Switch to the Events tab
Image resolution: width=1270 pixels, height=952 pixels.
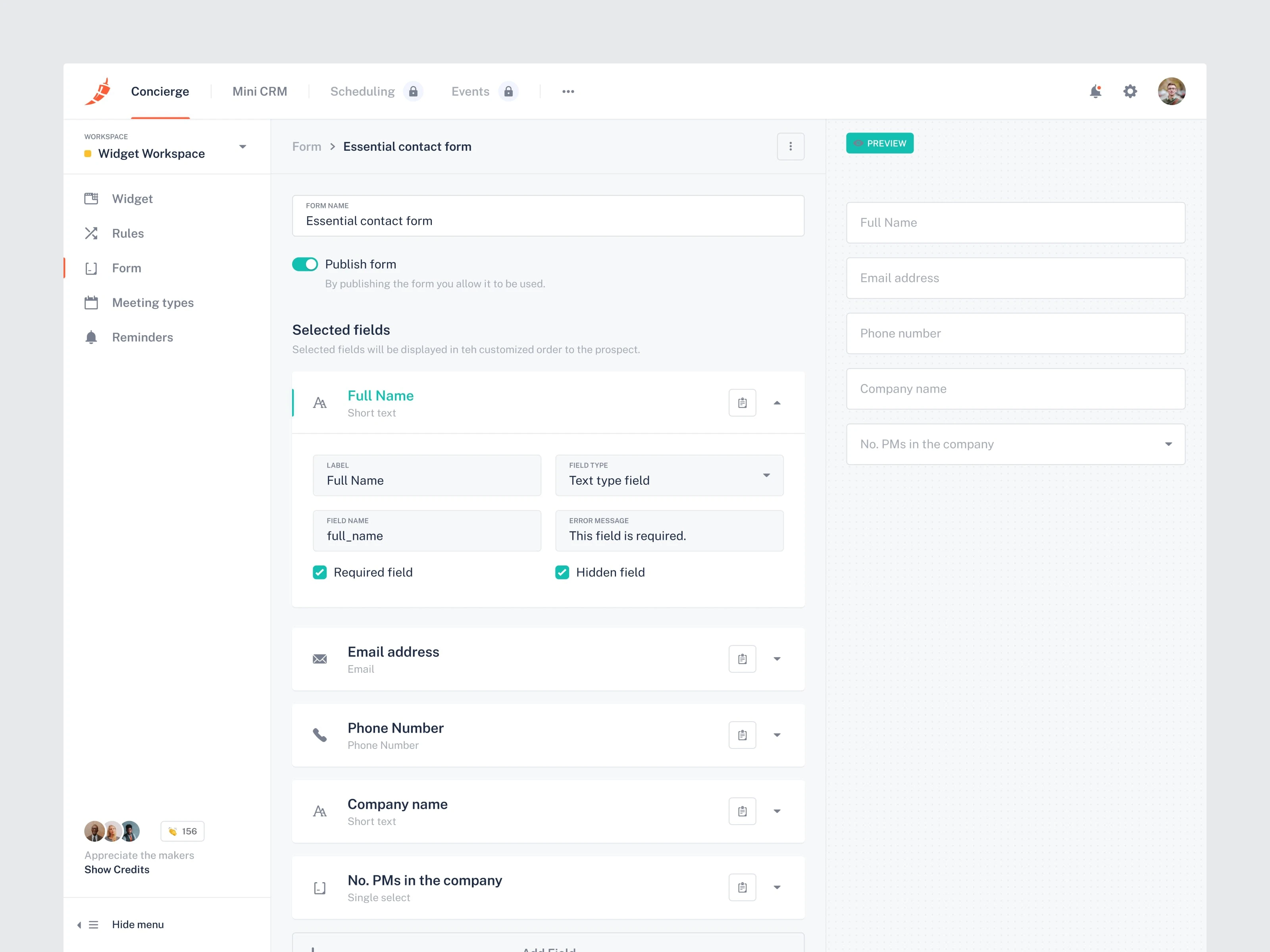pos(470,92)
